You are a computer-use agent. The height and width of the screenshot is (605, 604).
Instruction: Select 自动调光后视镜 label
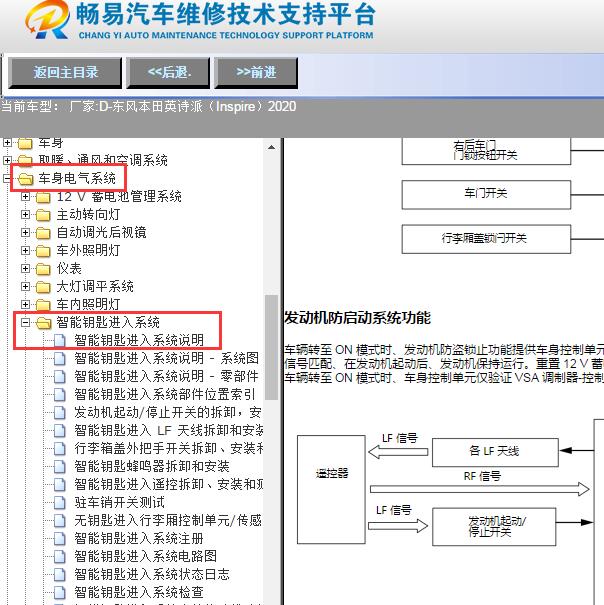[102, 232]
